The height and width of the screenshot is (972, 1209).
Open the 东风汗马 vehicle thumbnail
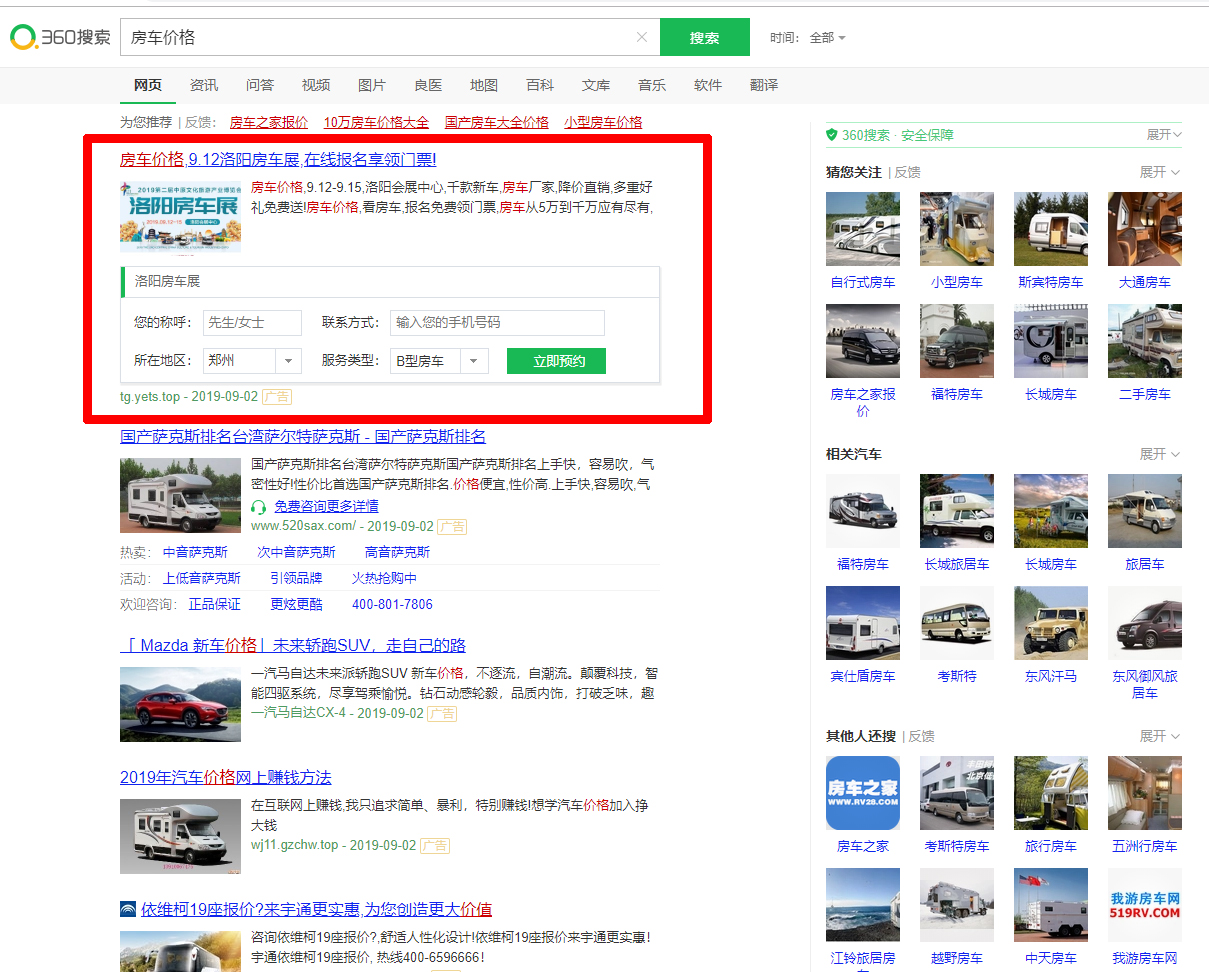click(1050, 623)
